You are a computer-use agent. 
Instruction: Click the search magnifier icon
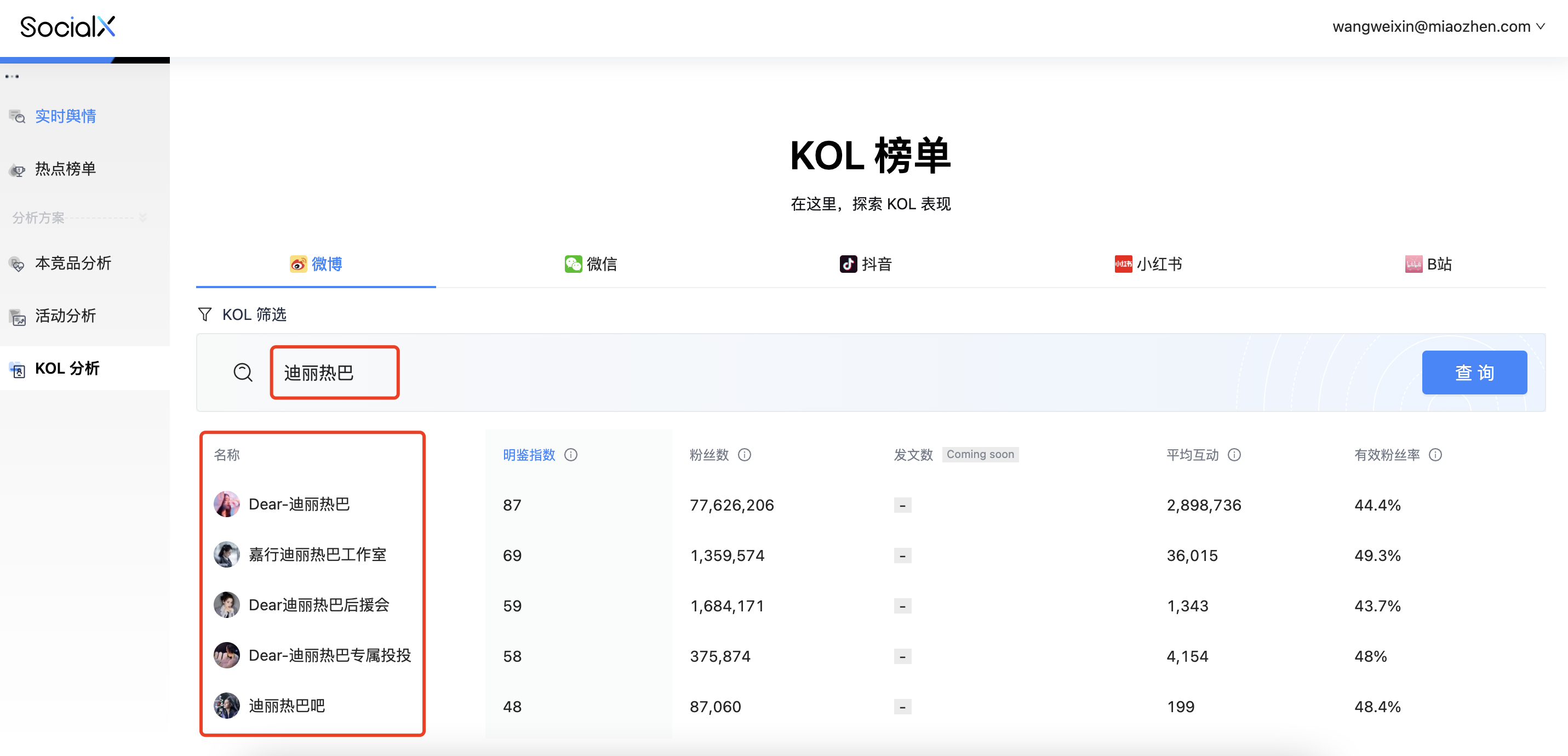[243, 372]
